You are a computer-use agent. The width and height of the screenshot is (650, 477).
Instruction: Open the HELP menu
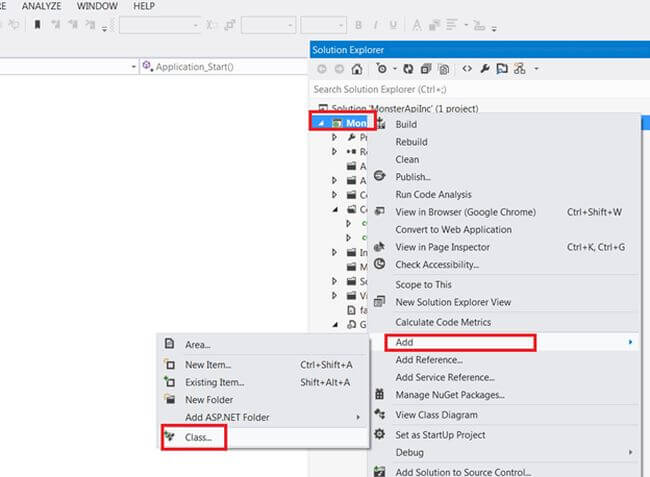coord(144,6)
